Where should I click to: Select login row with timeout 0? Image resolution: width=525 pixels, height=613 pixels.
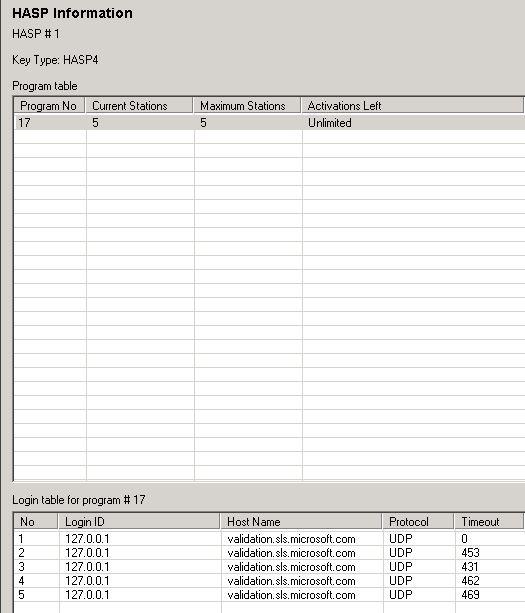point(269,539)
